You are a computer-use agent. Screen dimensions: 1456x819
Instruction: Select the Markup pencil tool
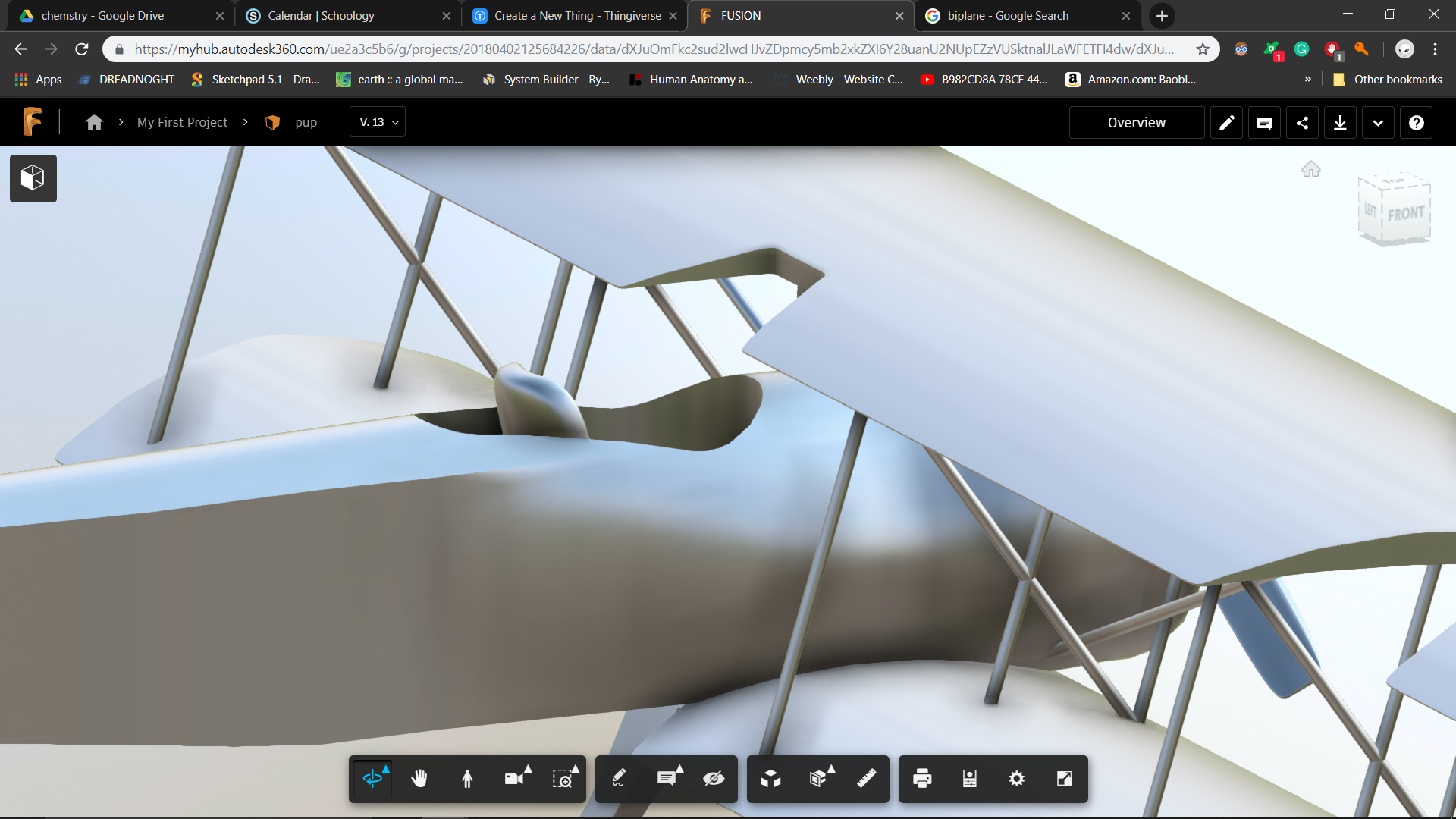click(x=619, y=778)
